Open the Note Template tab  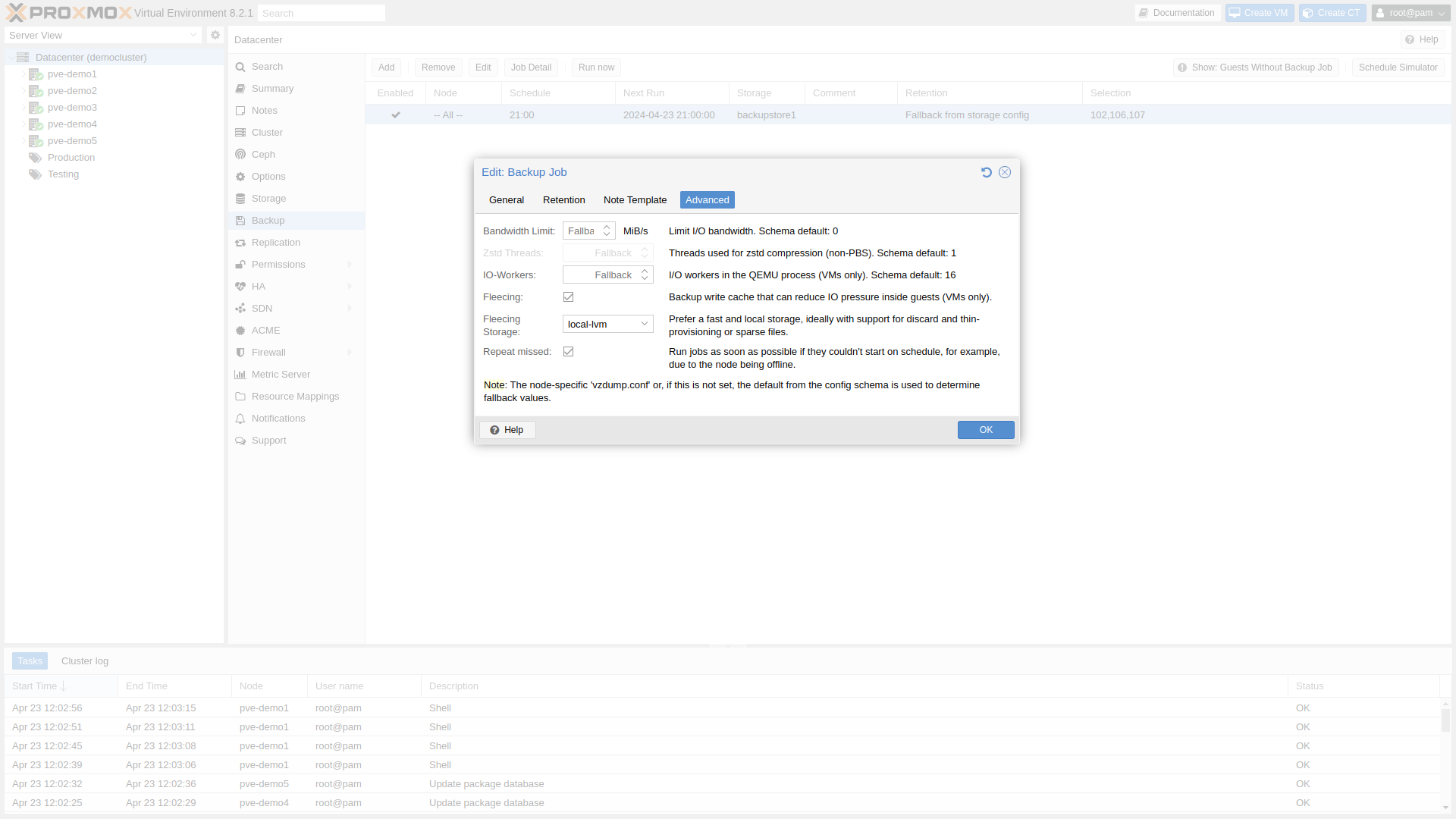coord(635,200)
